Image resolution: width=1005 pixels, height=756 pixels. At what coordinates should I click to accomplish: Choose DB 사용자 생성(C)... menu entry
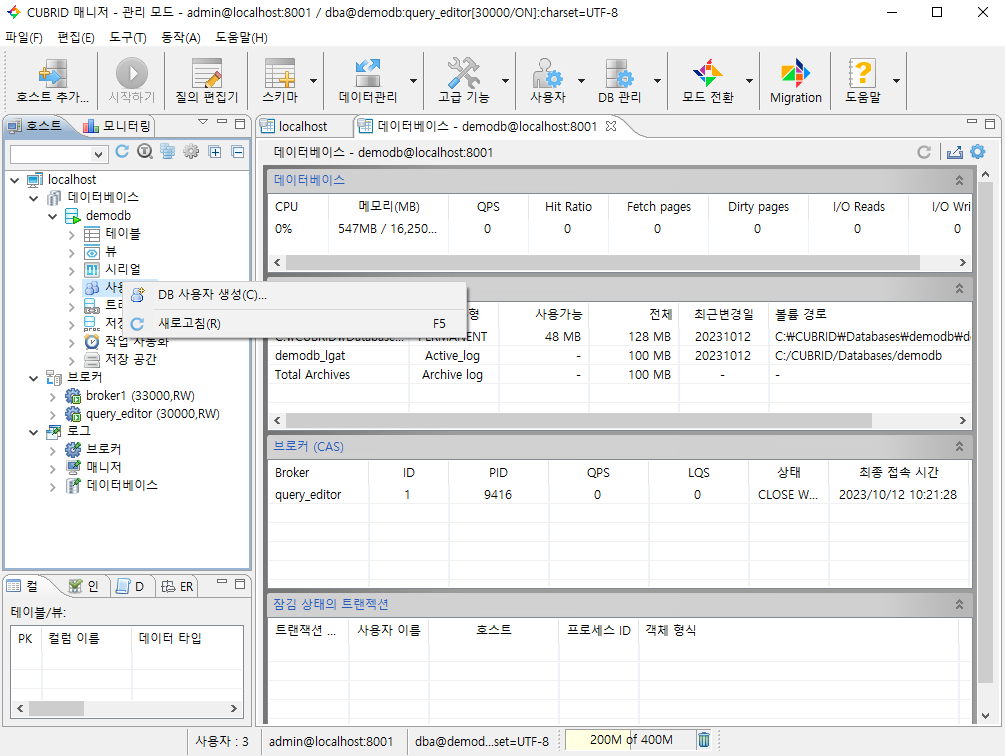296,295
